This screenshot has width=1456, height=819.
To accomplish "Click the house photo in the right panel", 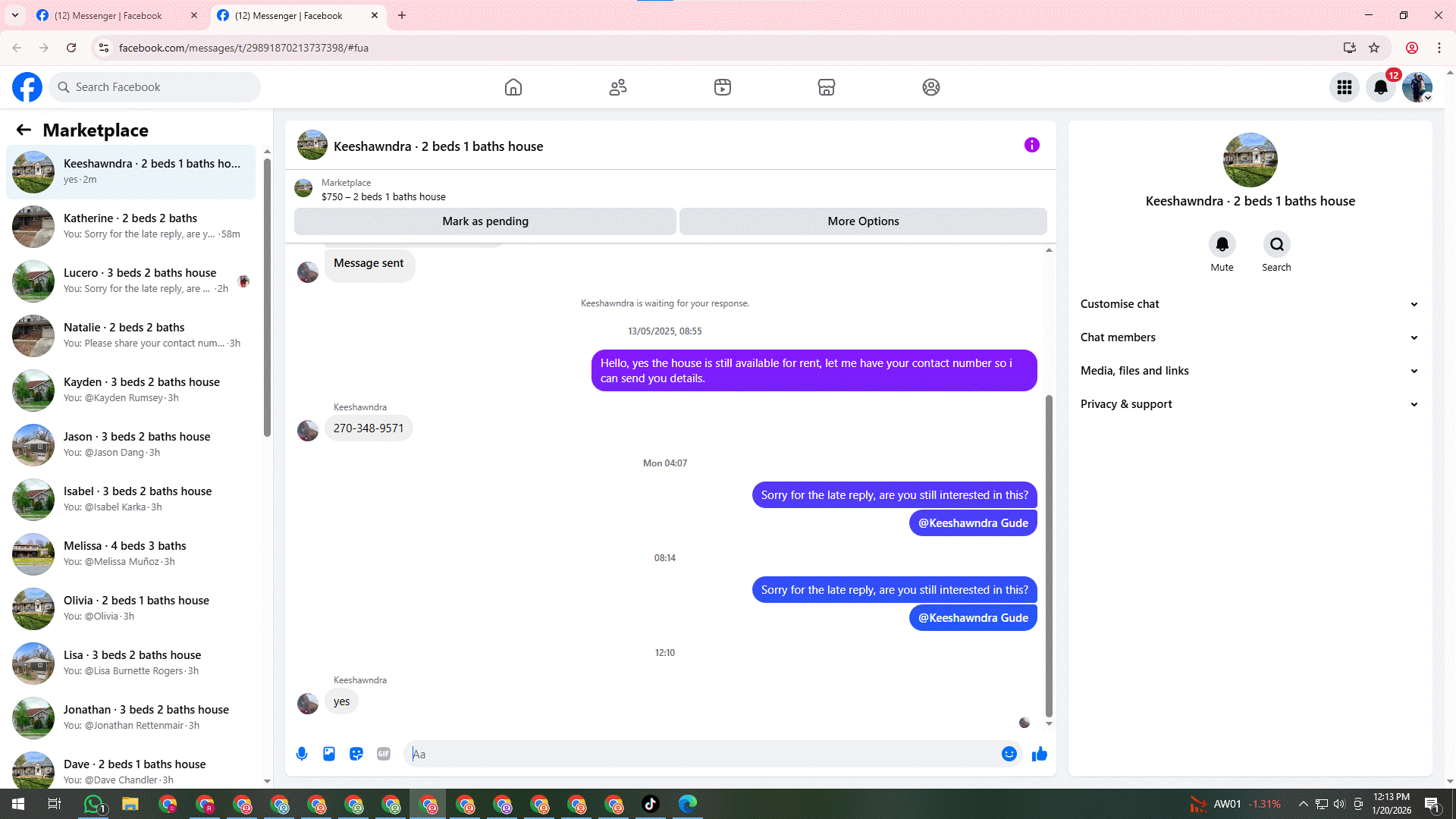I will click(1250, 160).
